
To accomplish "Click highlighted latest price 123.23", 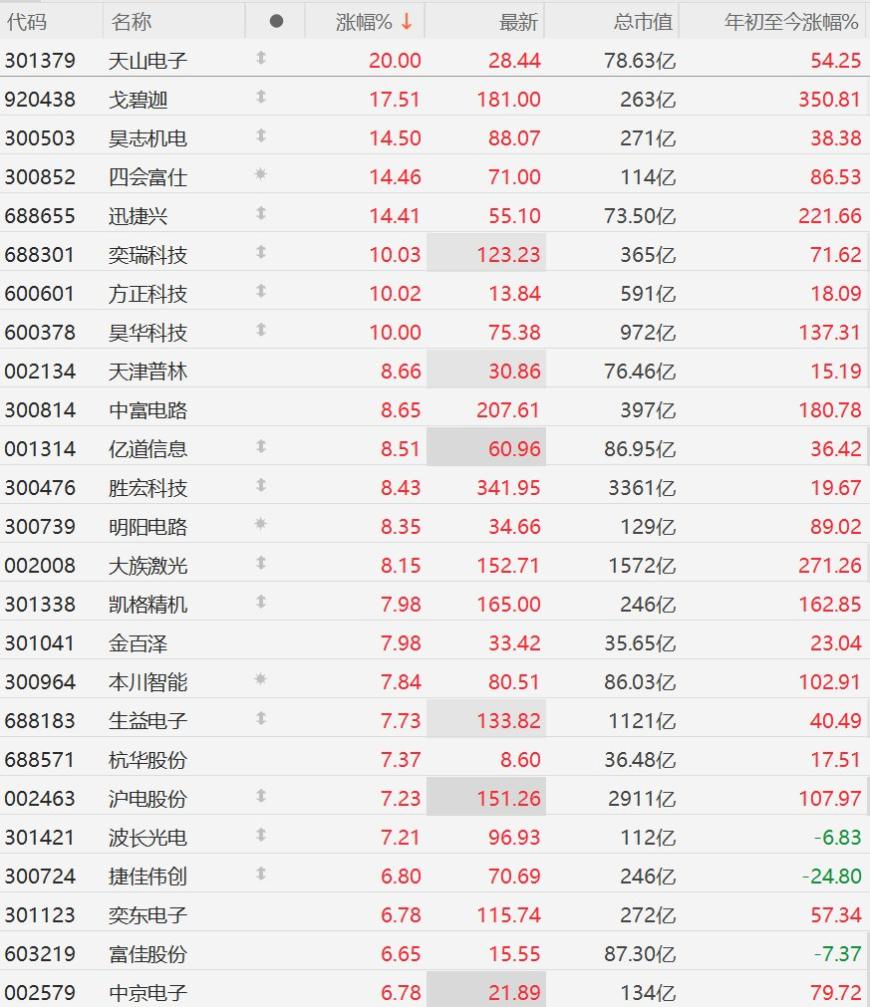I will tap(509, 255).
